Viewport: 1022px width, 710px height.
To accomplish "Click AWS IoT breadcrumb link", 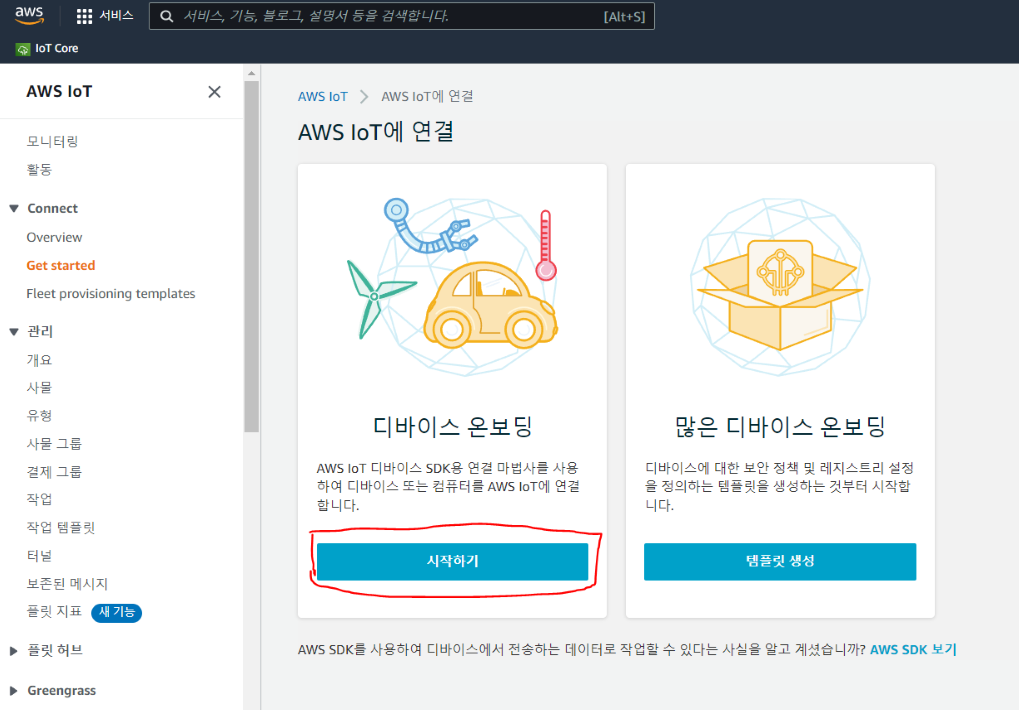I will (323, 96).
